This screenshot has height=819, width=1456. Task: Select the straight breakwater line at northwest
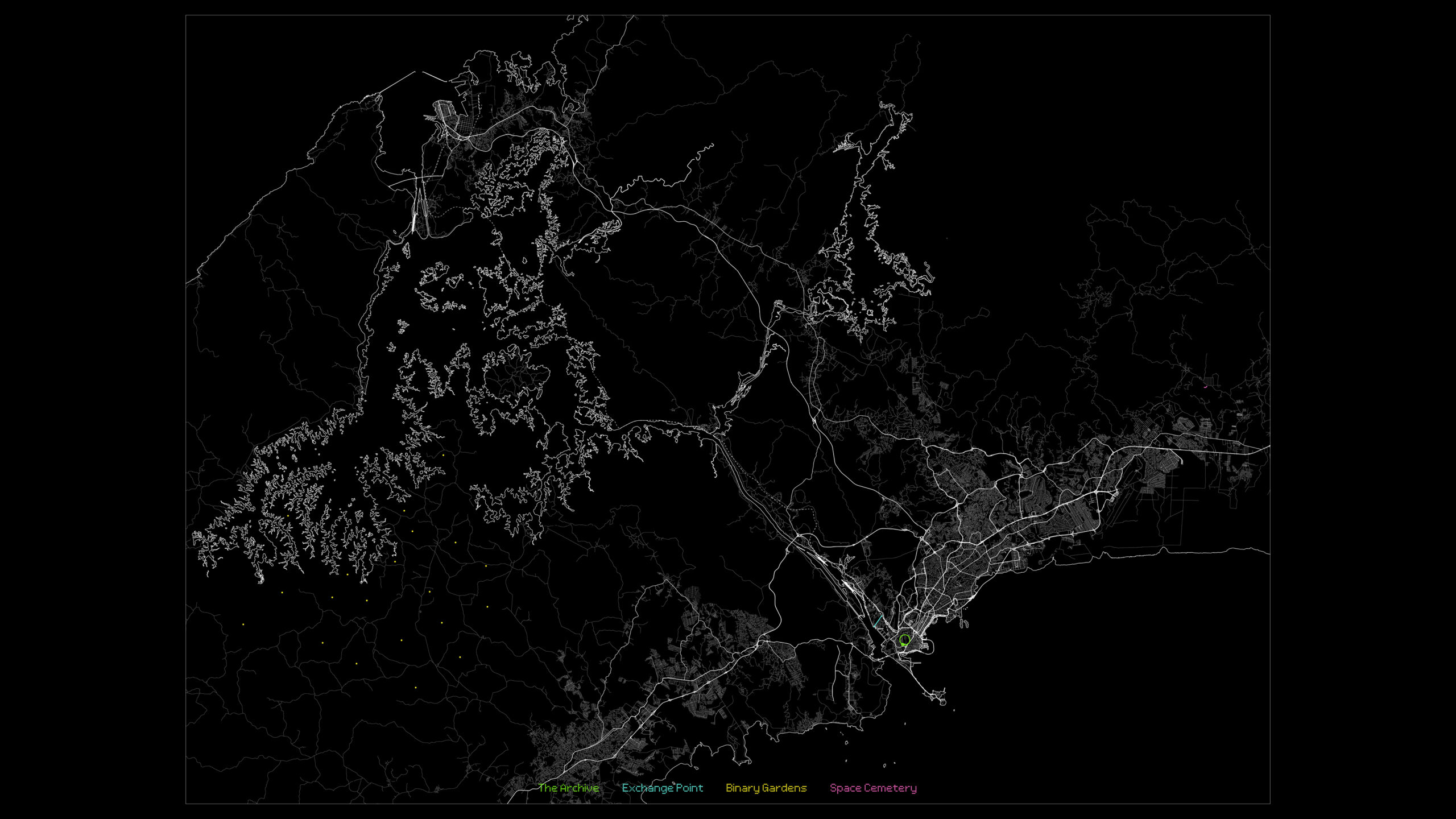pyautogui.click(x=398, y=81)
